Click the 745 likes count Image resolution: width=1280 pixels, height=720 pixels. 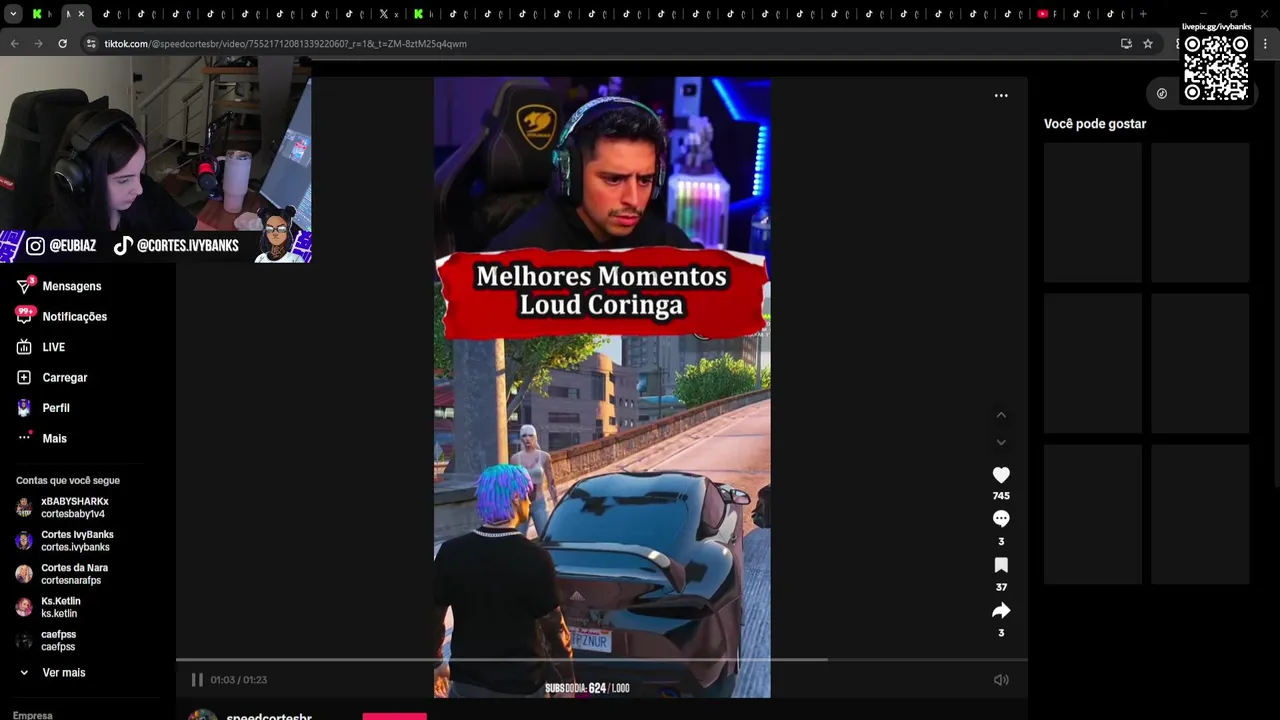point(1001,496)
